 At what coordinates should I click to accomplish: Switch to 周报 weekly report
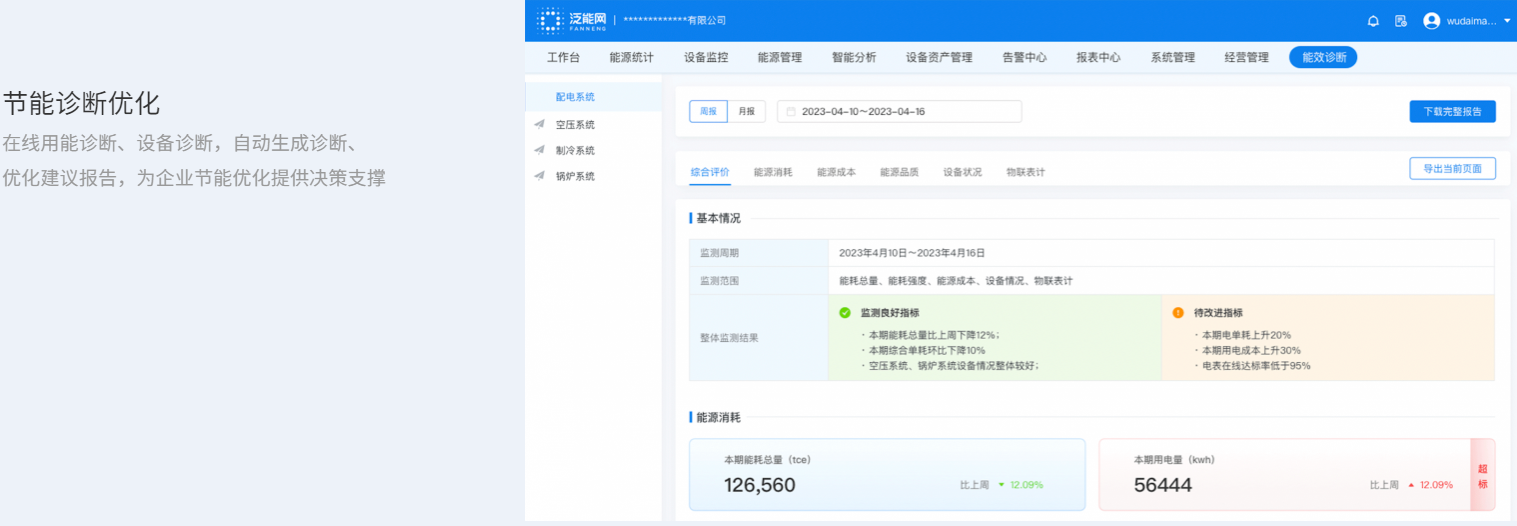pos(708,111)
